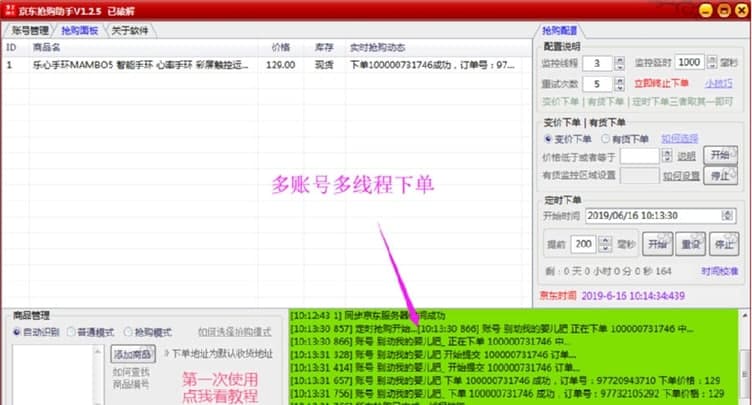
Task: Increase the price threshold with up arrow
Action: coord(667,153)
